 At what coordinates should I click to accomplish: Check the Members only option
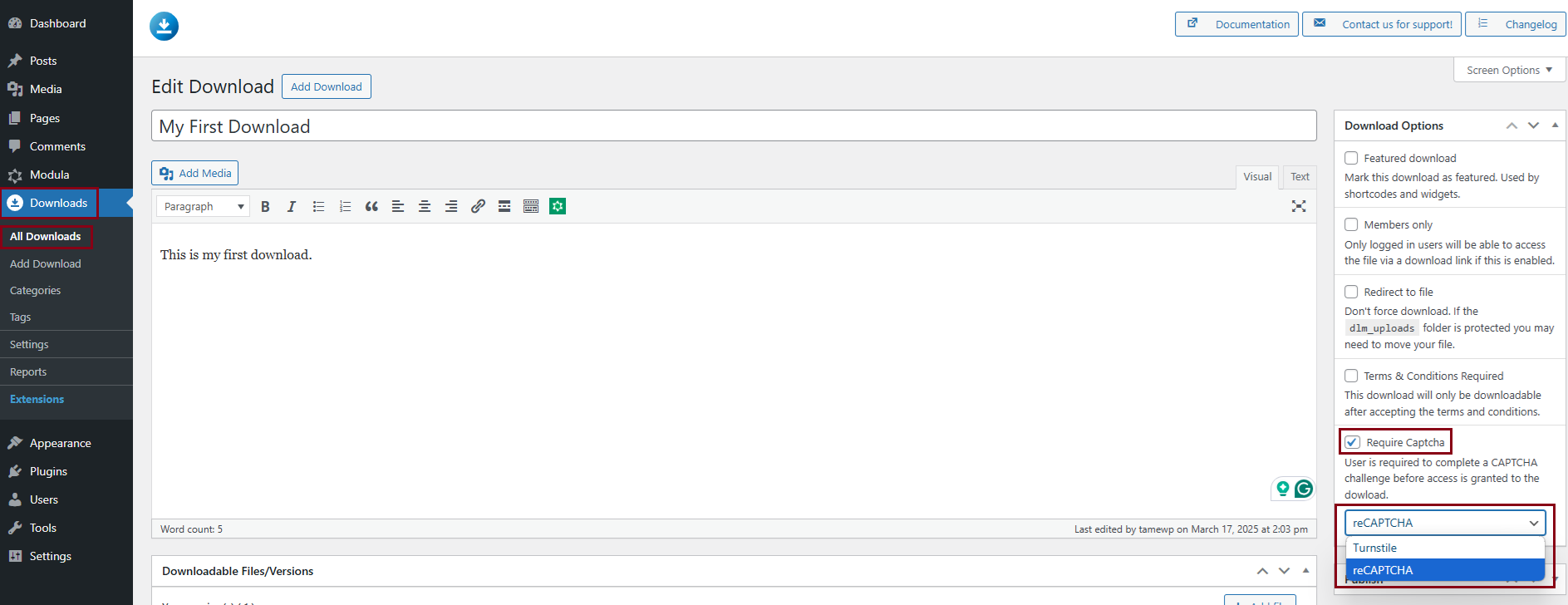pos(1351,224)
